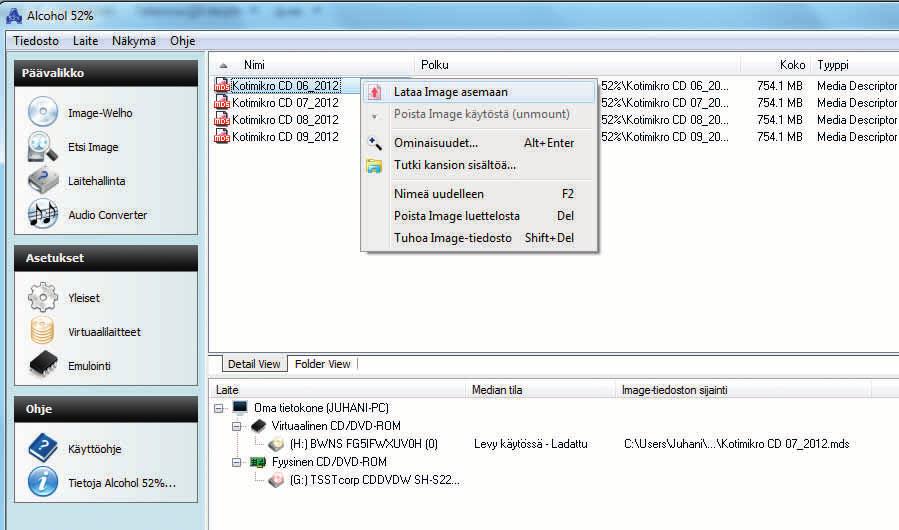Click the Image-Welho link

coord(100,113)
